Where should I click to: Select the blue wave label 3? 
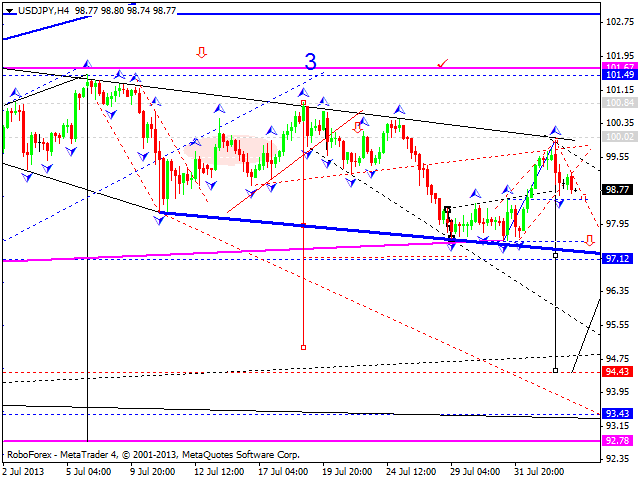point(311,62)
